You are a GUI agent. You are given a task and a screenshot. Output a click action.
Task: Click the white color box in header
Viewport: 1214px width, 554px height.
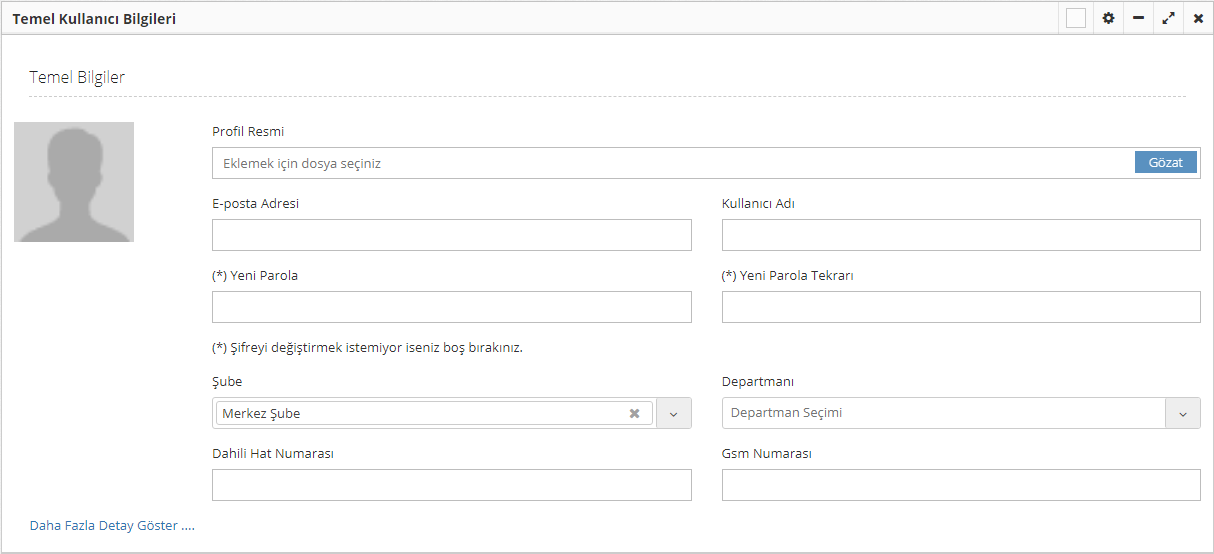(1076, 18)
